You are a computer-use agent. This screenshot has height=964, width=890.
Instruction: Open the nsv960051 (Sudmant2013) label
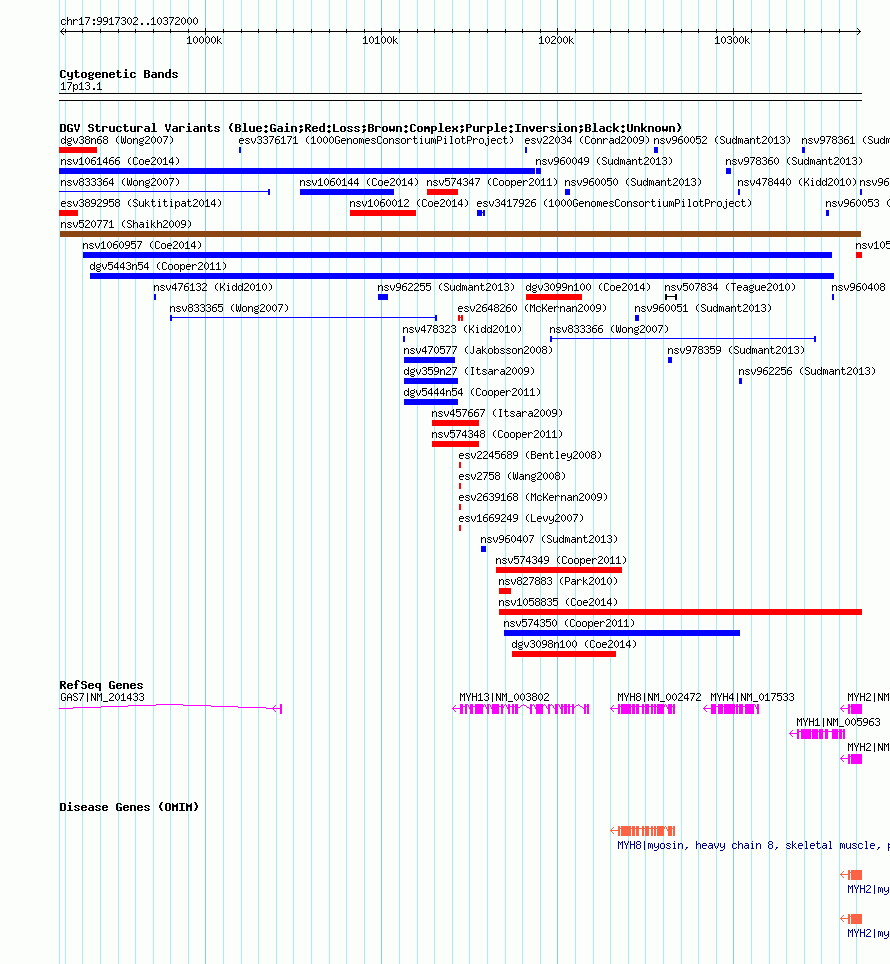tap(703, 308)
